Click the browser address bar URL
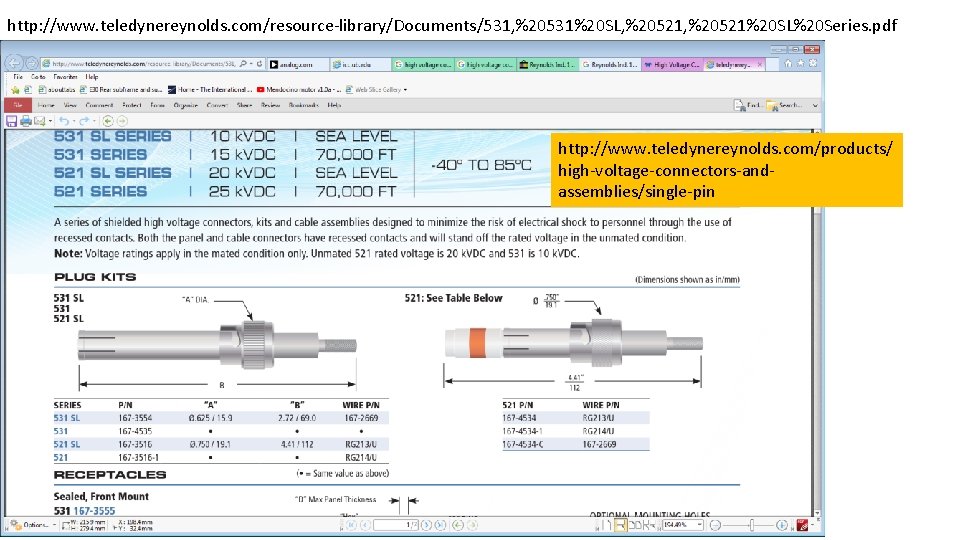 (x=143, y=64)
